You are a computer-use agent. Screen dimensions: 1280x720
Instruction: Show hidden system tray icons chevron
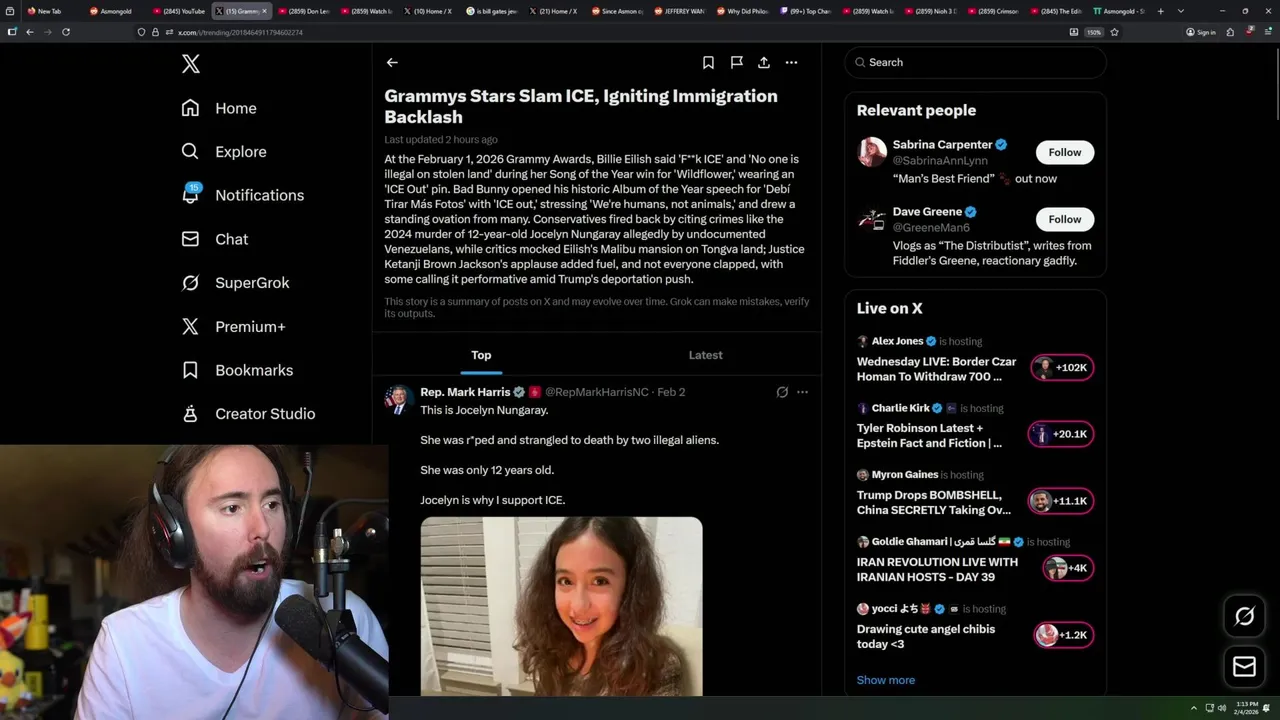click(1193, 709)
